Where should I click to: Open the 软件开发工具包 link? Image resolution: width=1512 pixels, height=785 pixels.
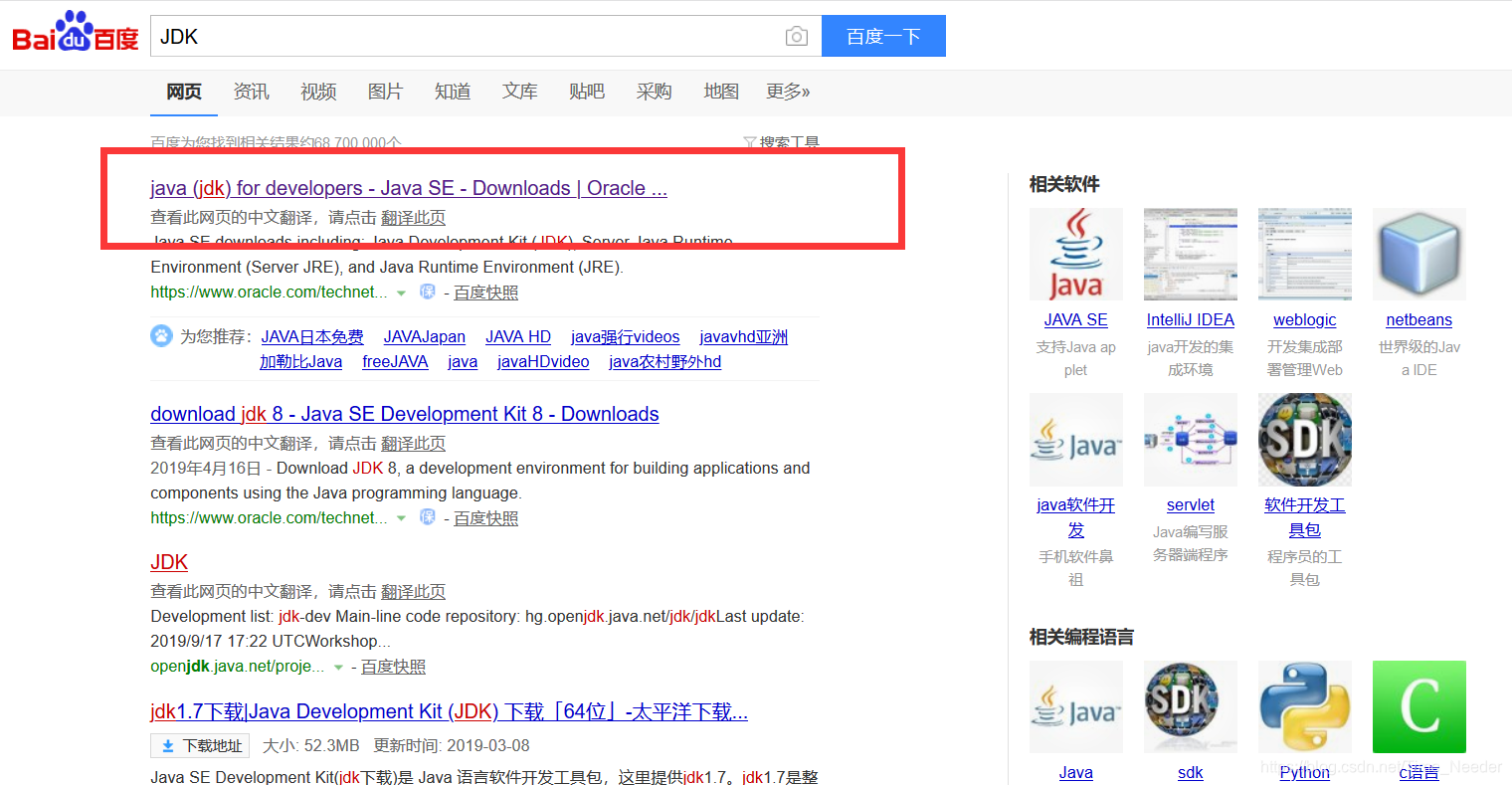click(1305, 517)
